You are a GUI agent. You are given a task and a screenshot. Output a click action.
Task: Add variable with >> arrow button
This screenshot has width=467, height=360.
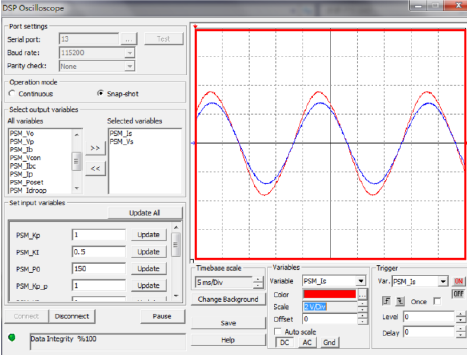(95, 148)
